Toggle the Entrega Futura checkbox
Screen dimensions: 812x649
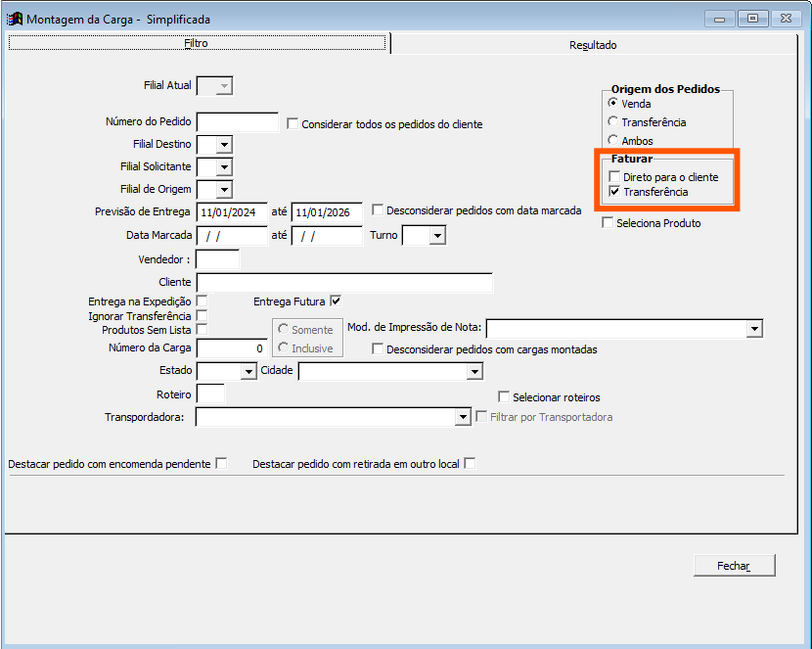click(x=336, y=300)
